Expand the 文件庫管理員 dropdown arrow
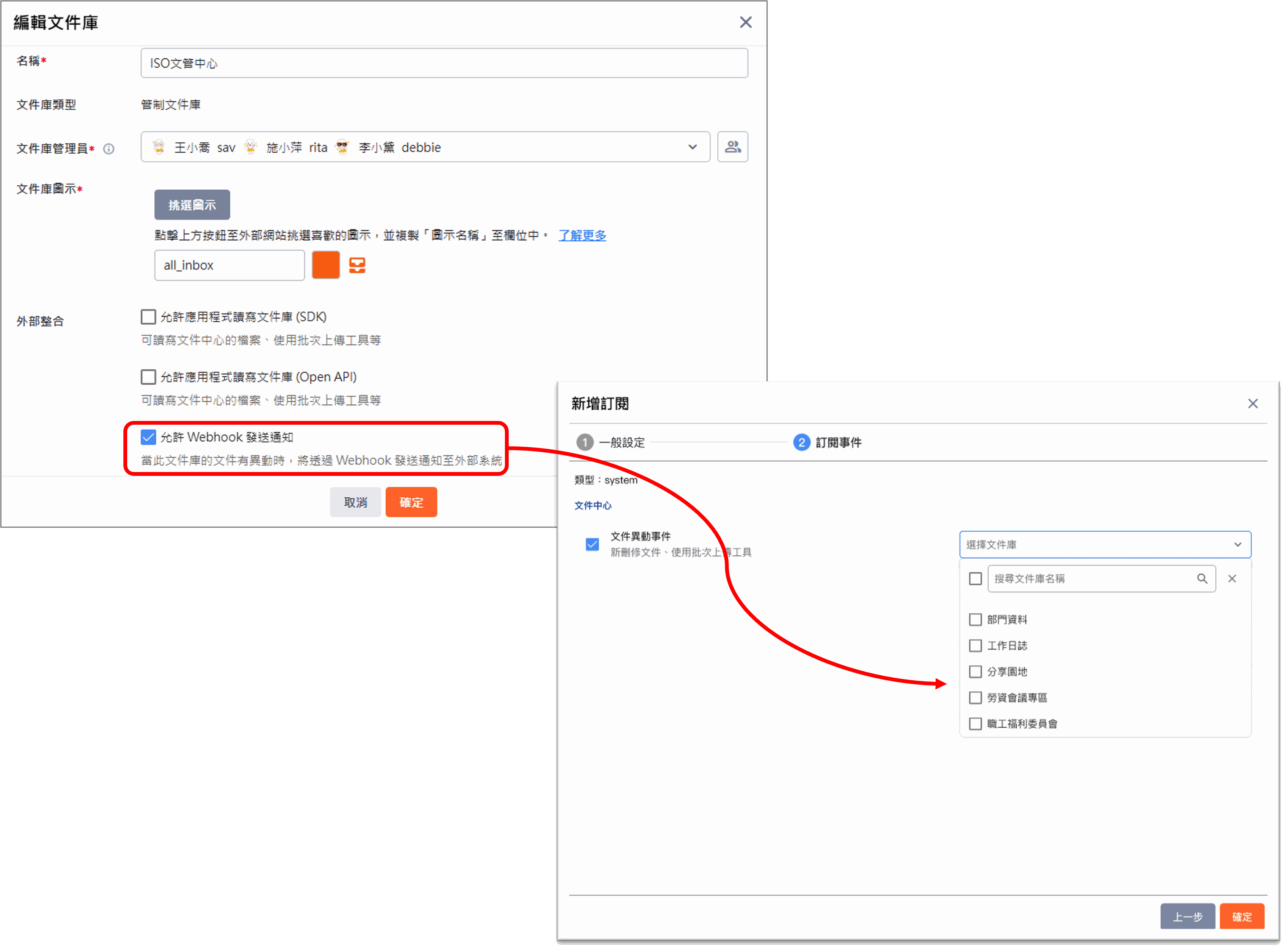Image resolution: width=1288 pixels, height=952 pixels. (x=692, y=147)
